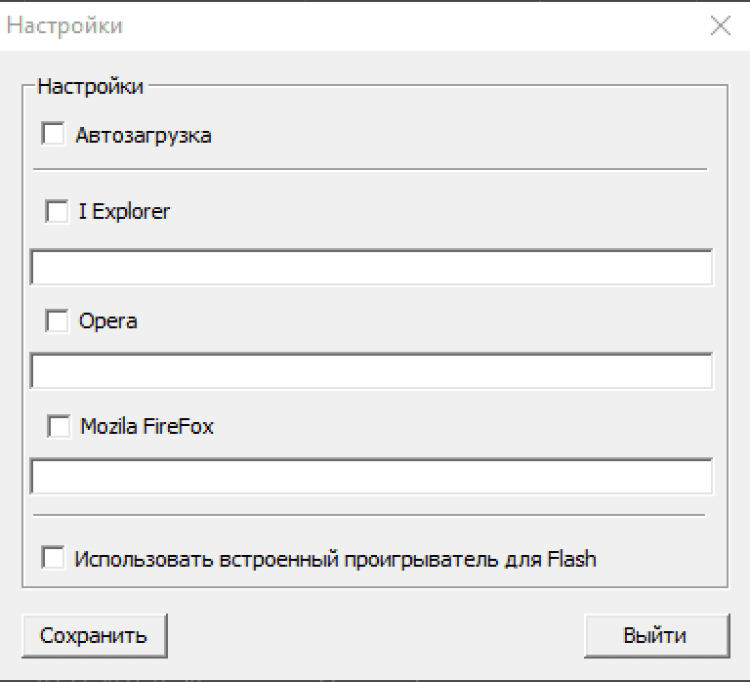
Task: Click the Выйти button
Action: [654, 635]
